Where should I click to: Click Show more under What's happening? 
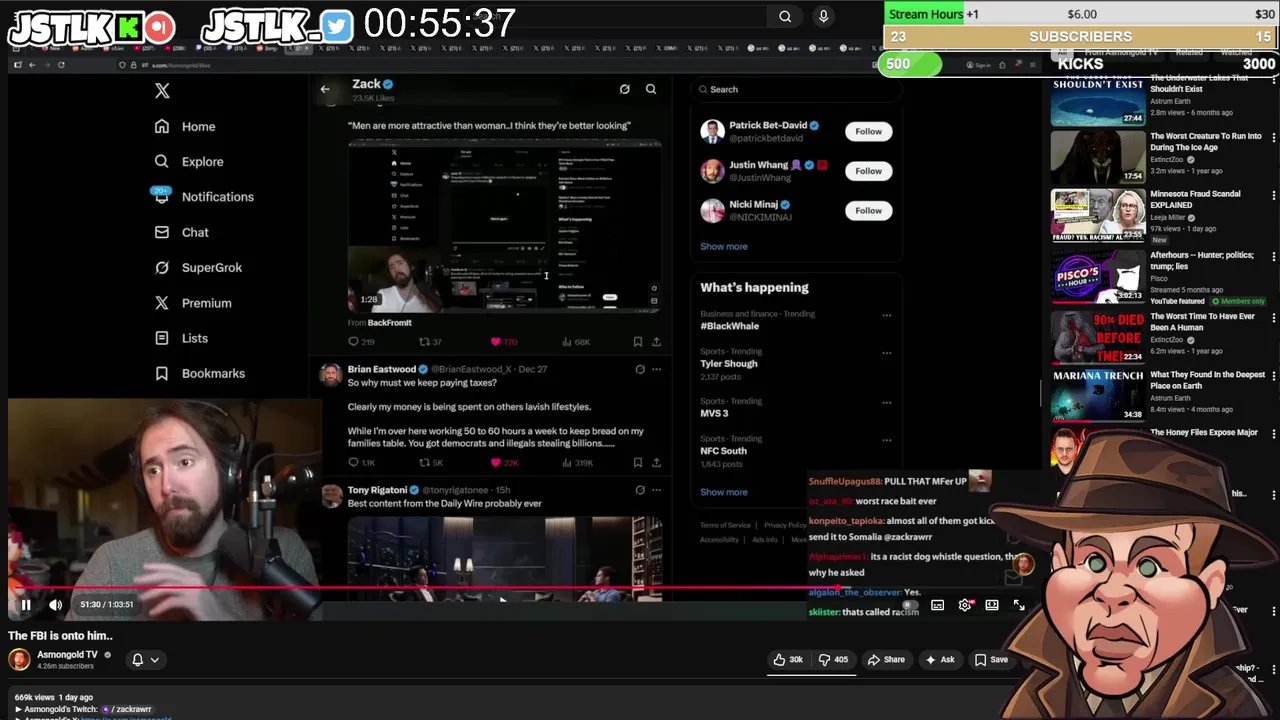pos(723,492)
